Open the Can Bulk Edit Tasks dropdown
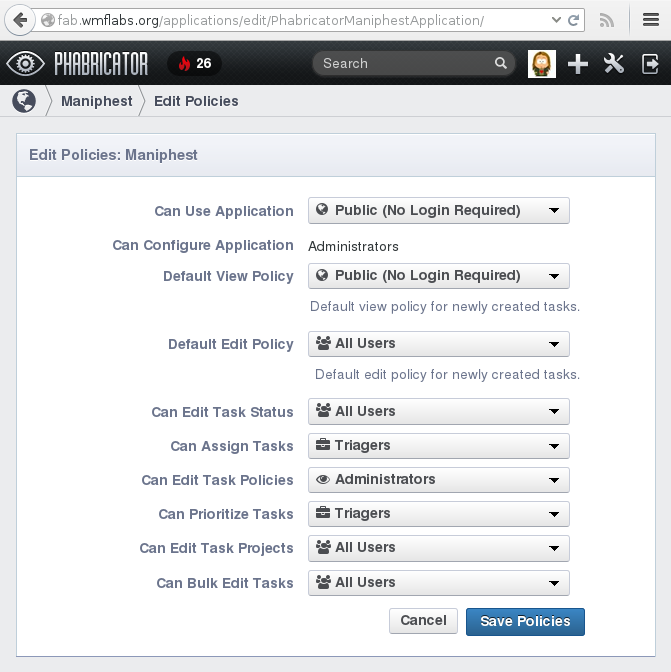Viewport: 671px width, 672px height. [439, 582]
